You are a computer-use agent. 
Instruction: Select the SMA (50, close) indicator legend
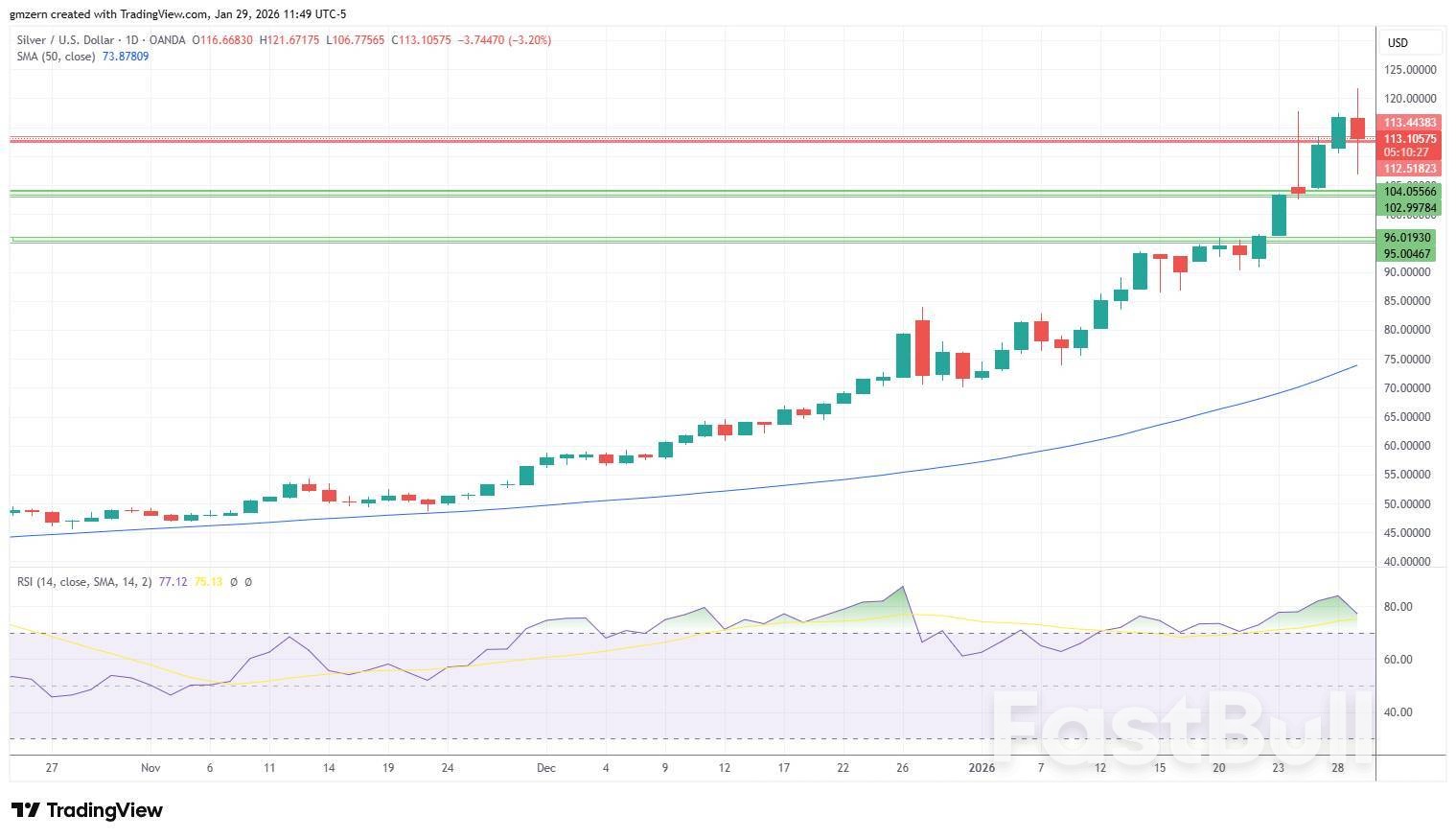pyautogui.click(x=56, y=57)
